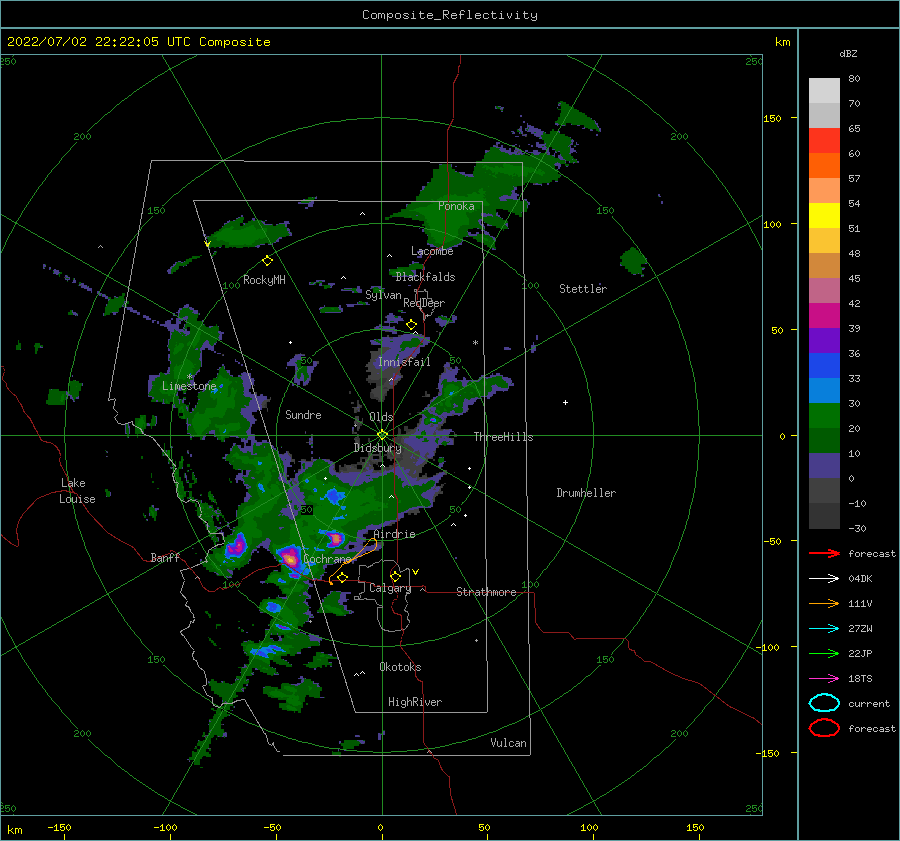Click the bright yellow swatch in dBZ scale
The height and width of the screenshot is (841, 900).
click(824, 216)
